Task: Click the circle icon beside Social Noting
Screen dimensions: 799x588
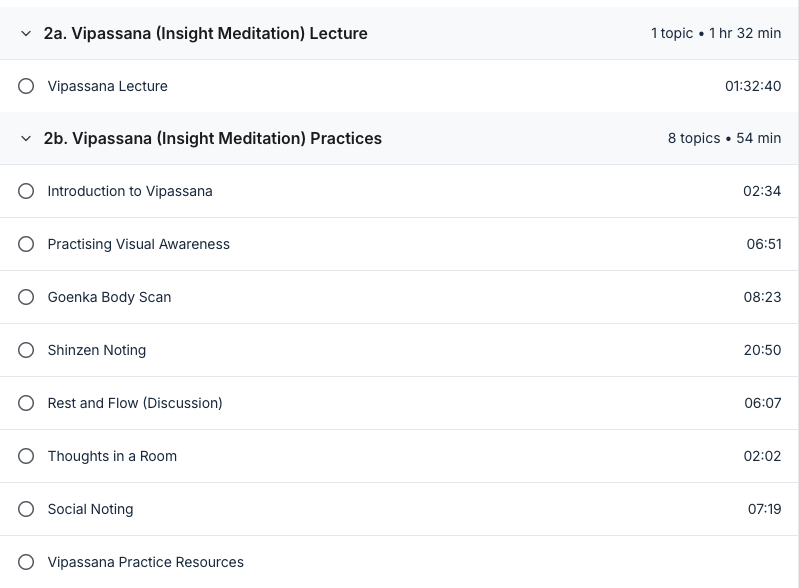Action: pyautogui.click(x=26, y=509)
